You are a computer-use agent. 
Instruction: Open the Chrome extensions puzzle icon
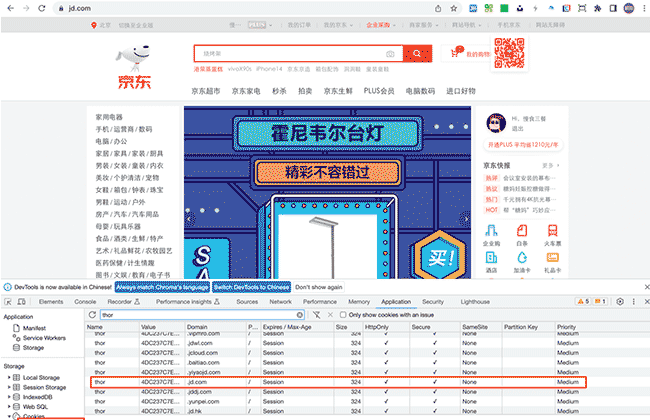(597, 8)
